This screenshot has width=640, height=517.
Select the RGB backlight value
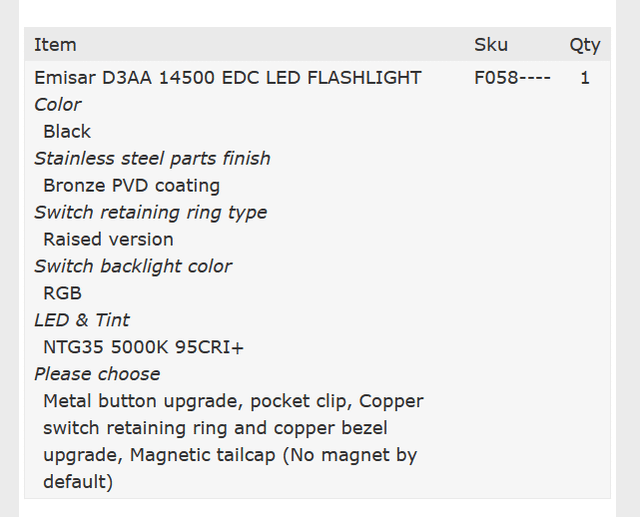[62, 294]
